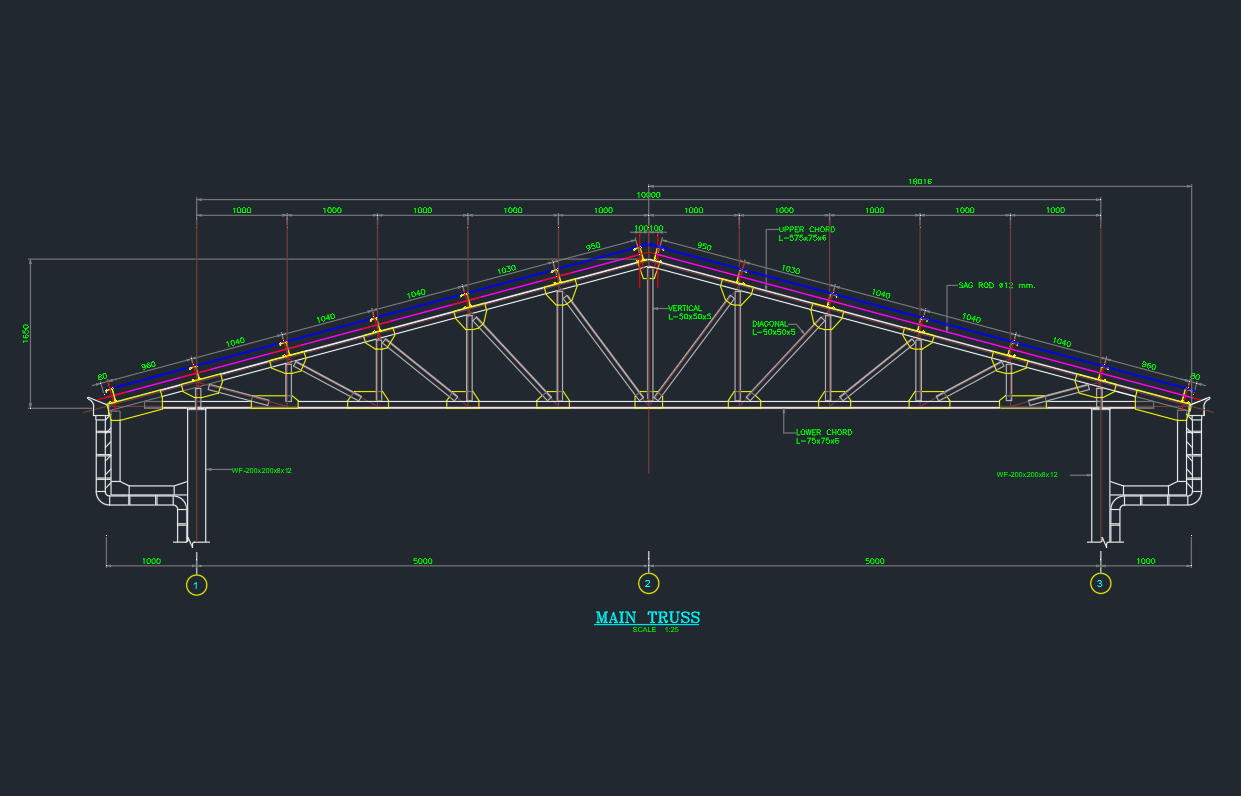The image size is (1241, 796).
Task: Pick the L-50x50x5 text under VERTICAL
Action: [x=690, y=316]
